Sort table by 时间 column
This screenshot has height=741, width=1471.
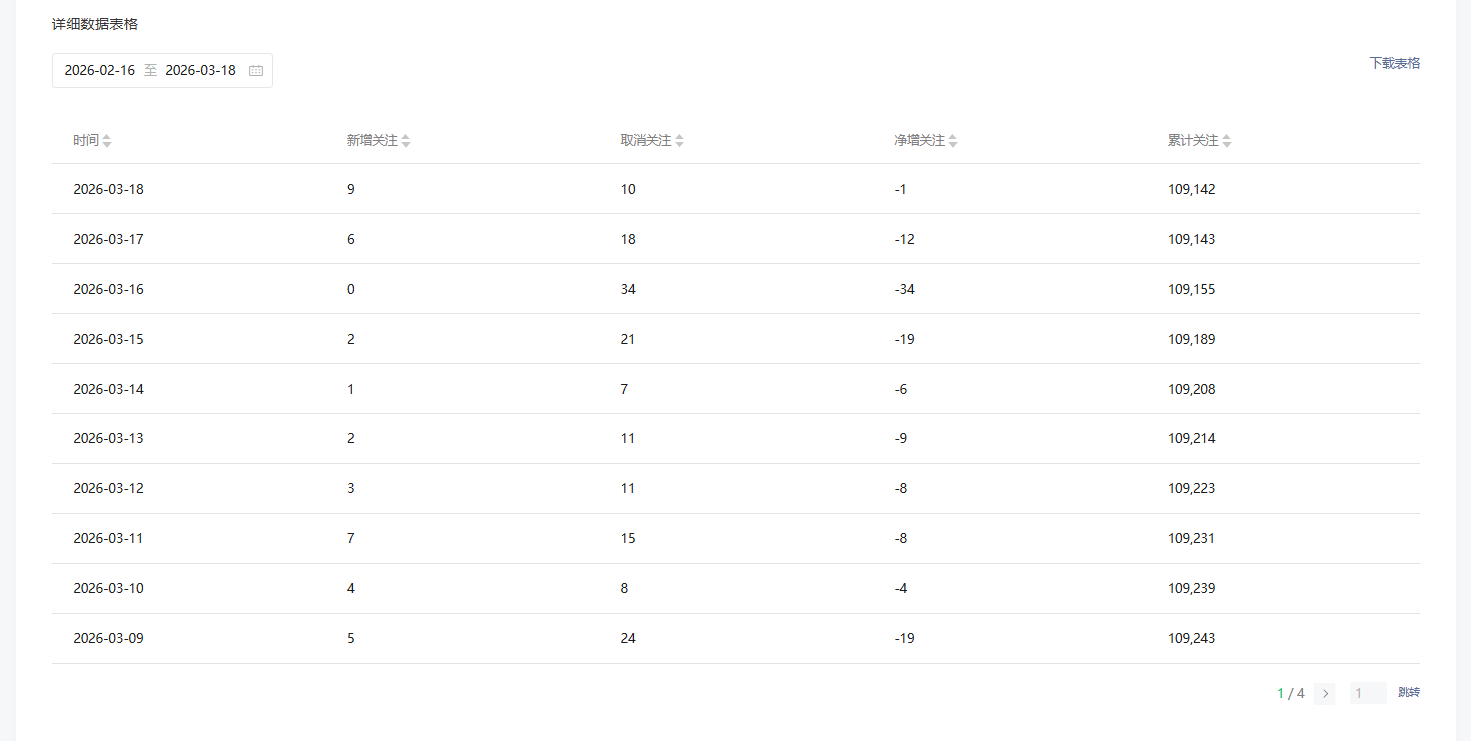tap(107, 141)
